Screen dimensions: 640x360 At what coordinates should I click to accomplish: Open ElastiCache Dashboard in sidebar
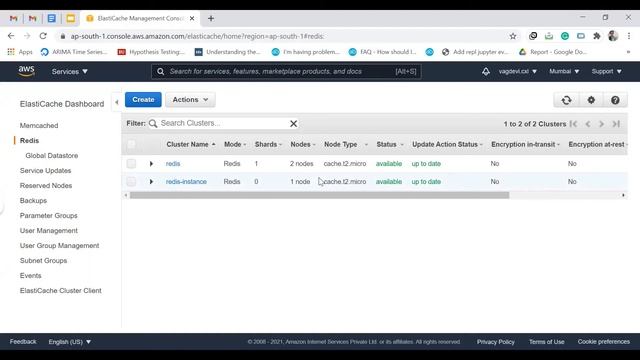[62, 104]
